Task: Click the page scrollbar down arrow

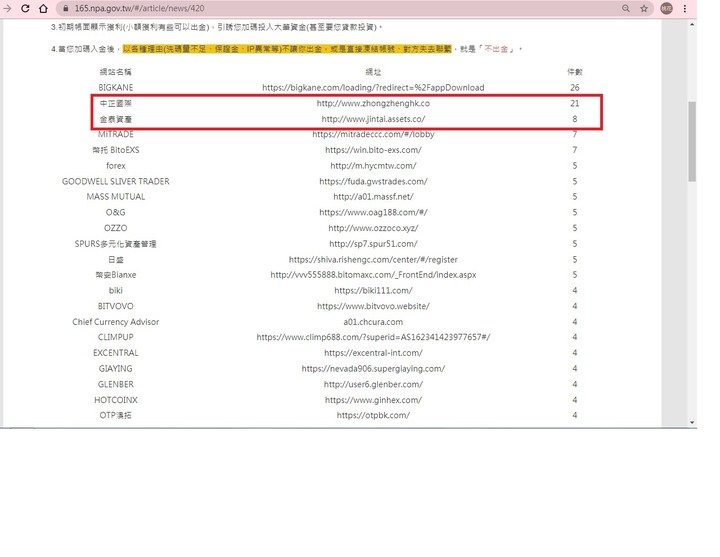Action: tap(692, 422)
